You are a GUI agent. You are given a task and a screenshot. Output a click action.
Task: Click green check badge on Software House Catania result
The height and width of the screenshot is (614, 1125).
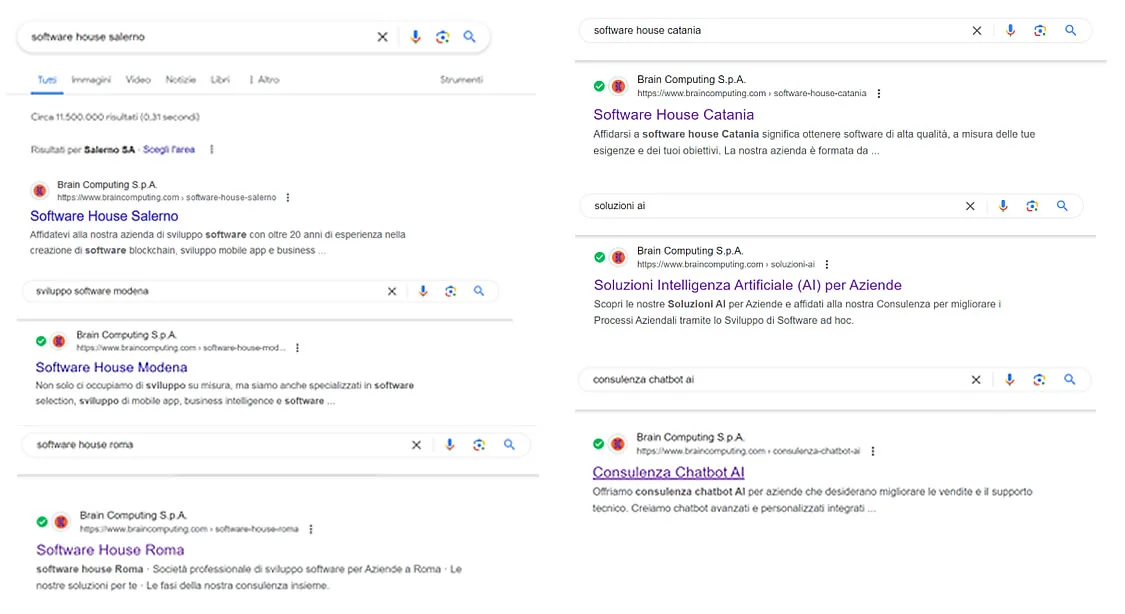(599, 87)
